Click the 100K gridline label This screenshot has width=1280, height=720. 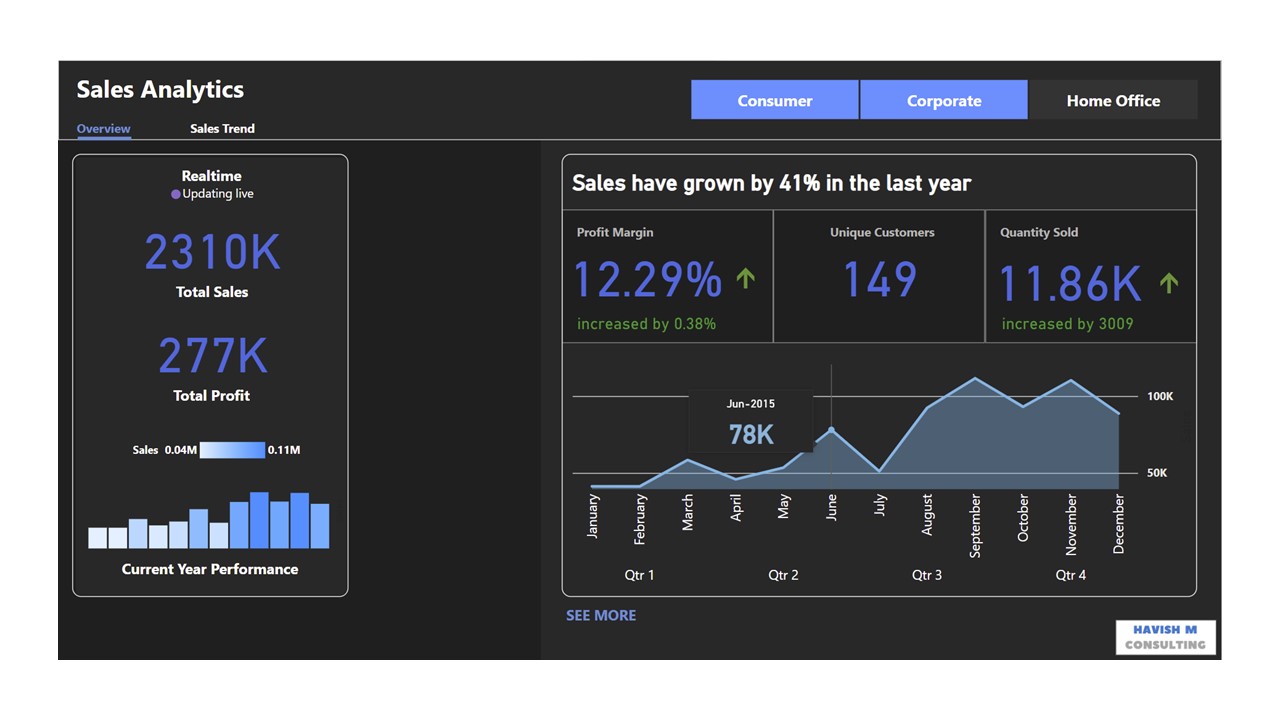point(1160,397)
